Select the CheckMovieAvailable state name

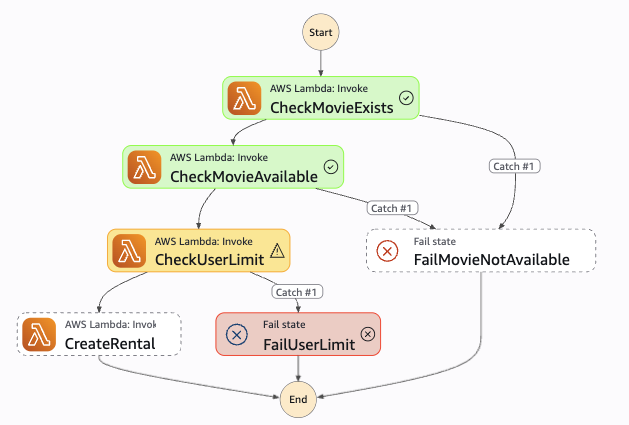click(x=244, y=177)
